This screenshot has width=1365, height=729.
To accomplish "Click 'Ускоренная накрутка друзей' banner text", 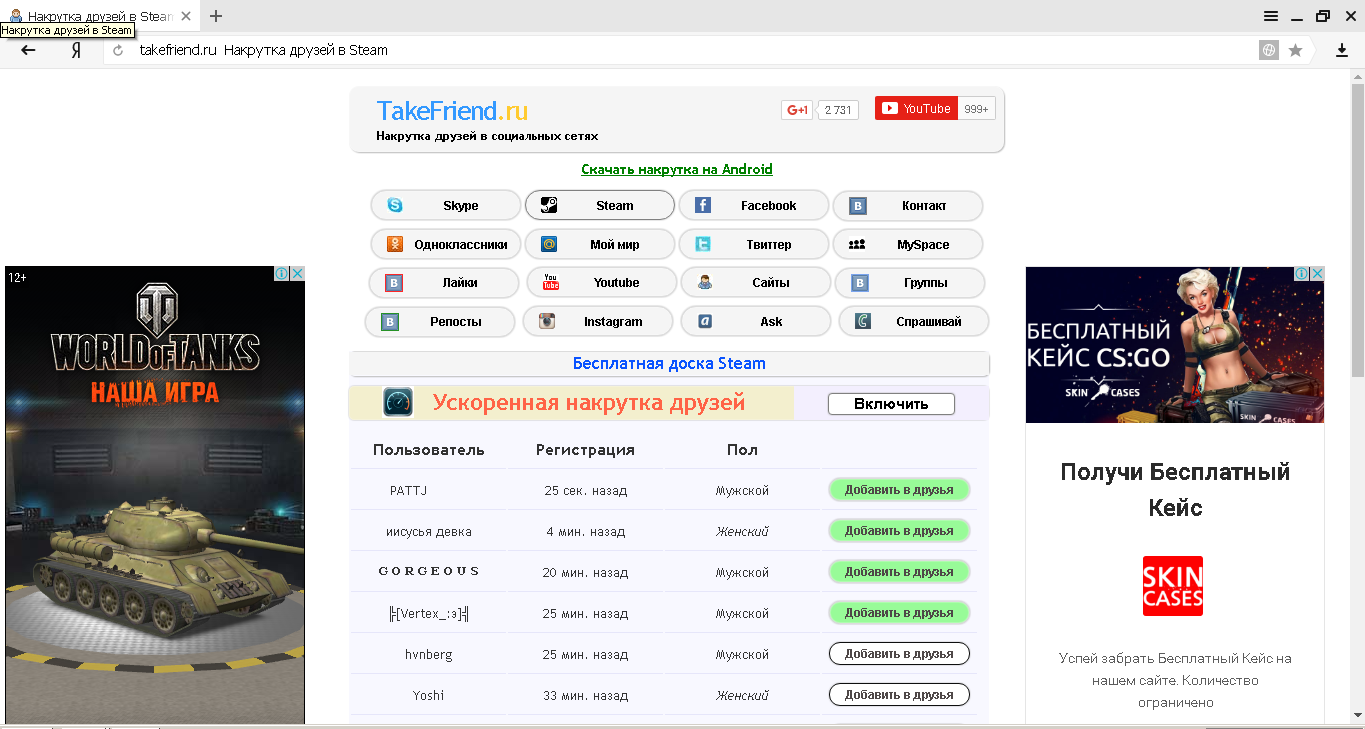I will [589, 403].
